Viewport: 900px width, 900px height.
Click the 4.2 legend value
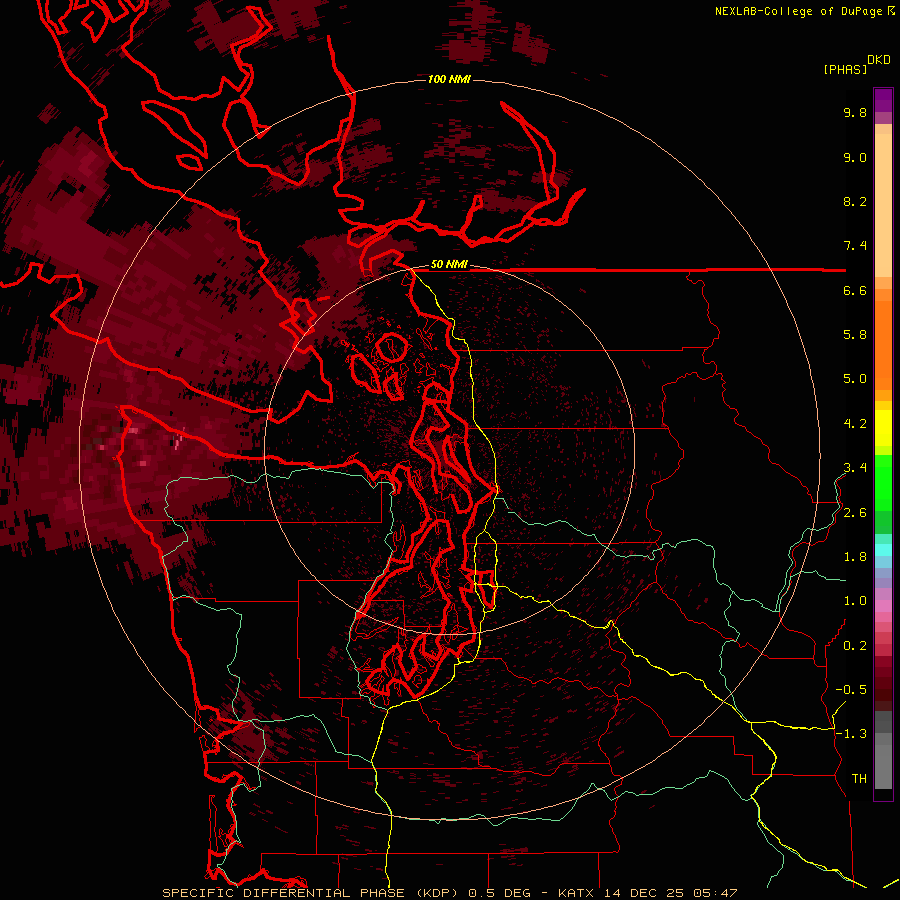pyautogui.click(x=855, y=424)
